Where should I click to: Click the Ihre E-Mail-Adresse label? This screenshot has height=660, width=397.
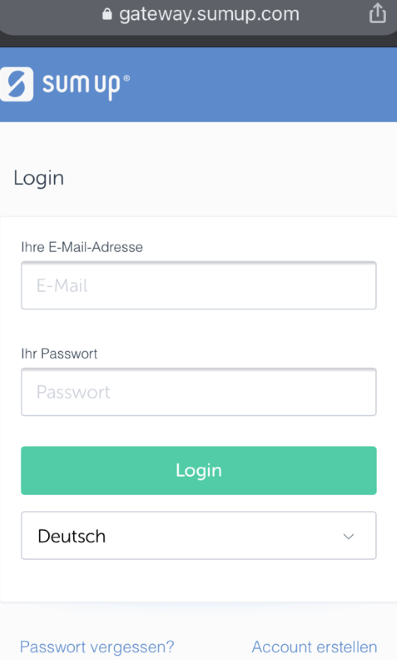tap(82, 247)
